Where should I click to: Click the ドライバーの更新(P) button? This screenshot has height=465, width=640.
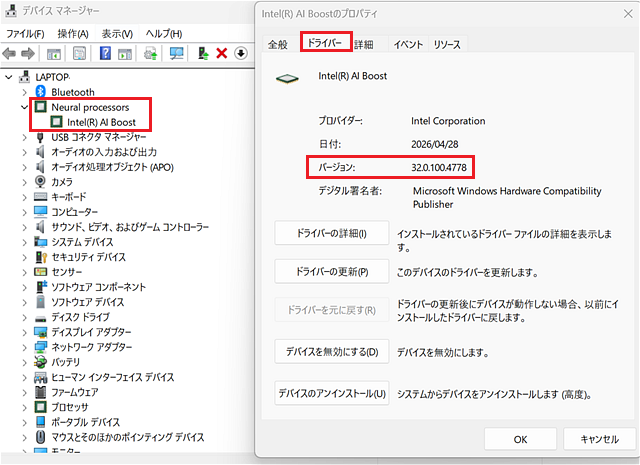coord(331,271)
